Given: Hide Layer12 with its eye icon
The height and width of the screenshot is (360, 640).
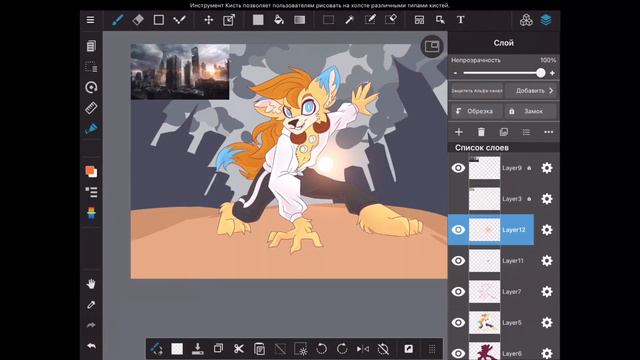Looking at the screenshot, I should (458, 230).
